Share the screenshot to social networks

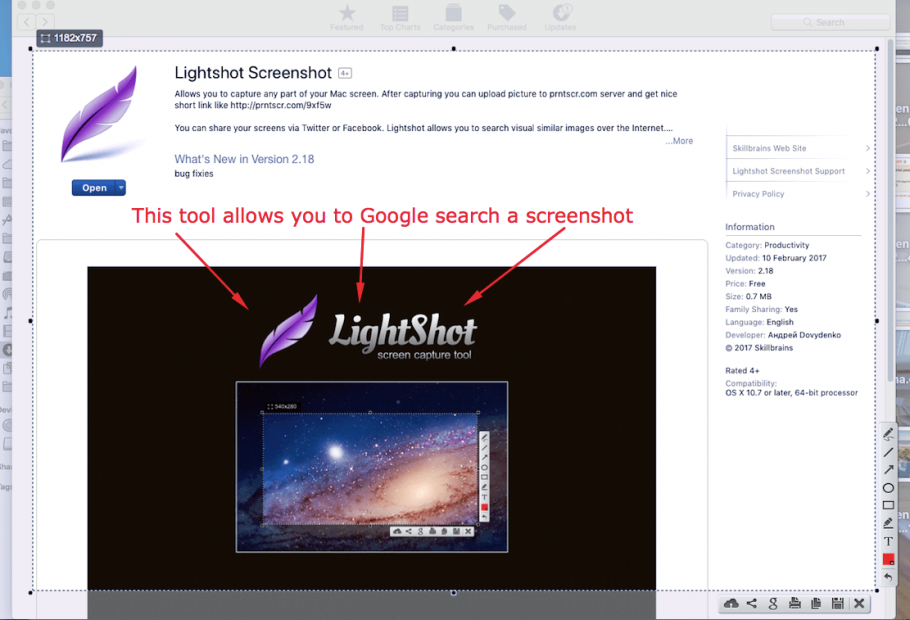coord(752,604)
